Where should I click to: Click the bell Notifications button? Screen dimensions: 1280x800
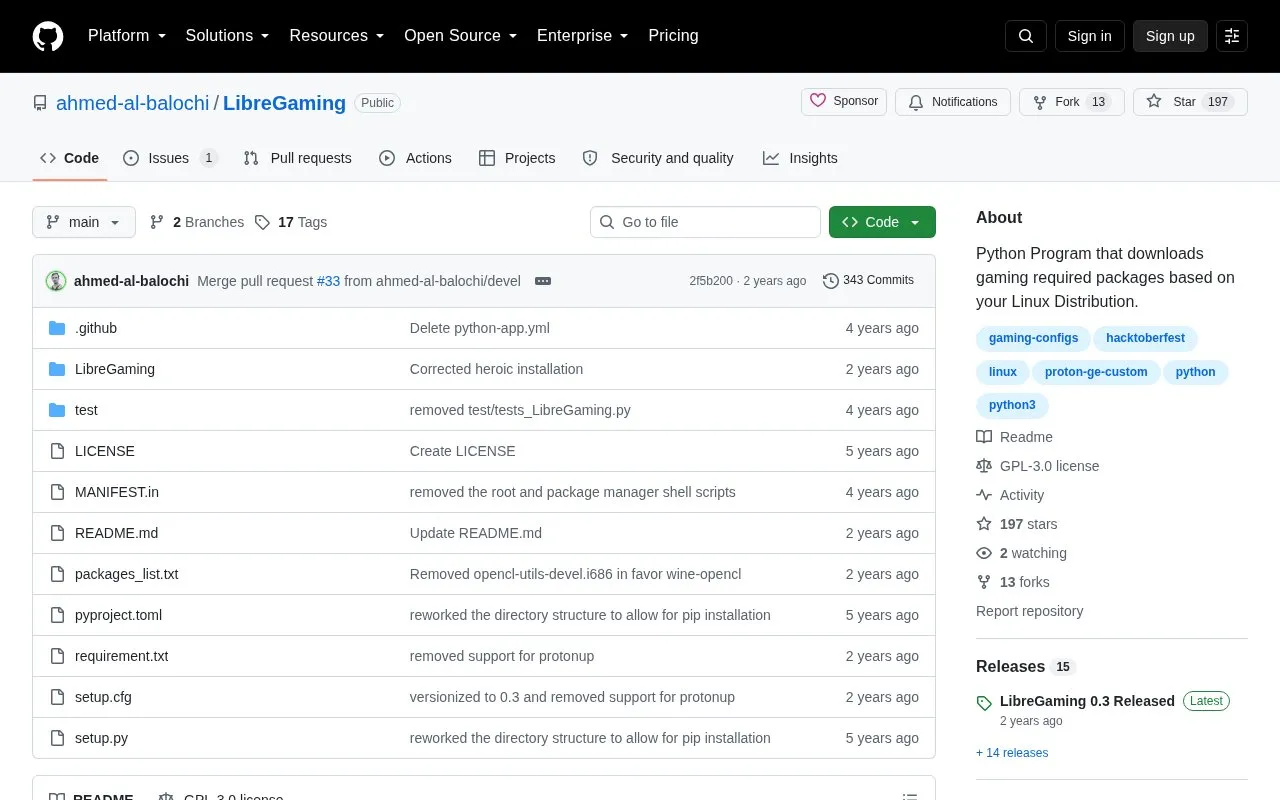tap(953, 102)
